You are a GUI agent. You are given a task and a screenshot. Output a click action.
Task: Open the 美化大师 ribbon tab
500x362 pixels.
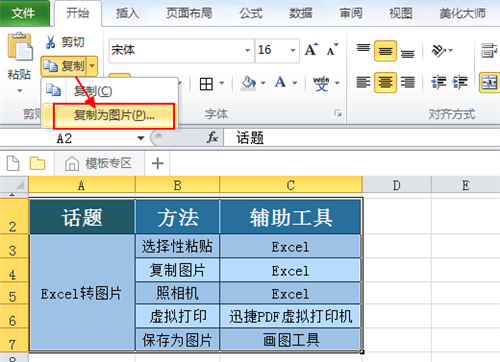click(462, 13)
